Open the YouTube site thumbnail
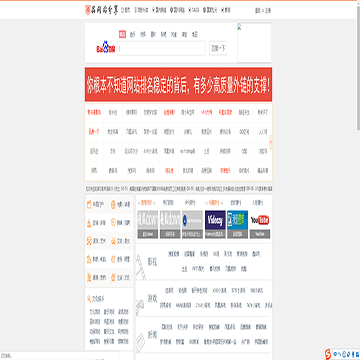The width and height of the screenshot is (360, 360). (x=260, y=224)
